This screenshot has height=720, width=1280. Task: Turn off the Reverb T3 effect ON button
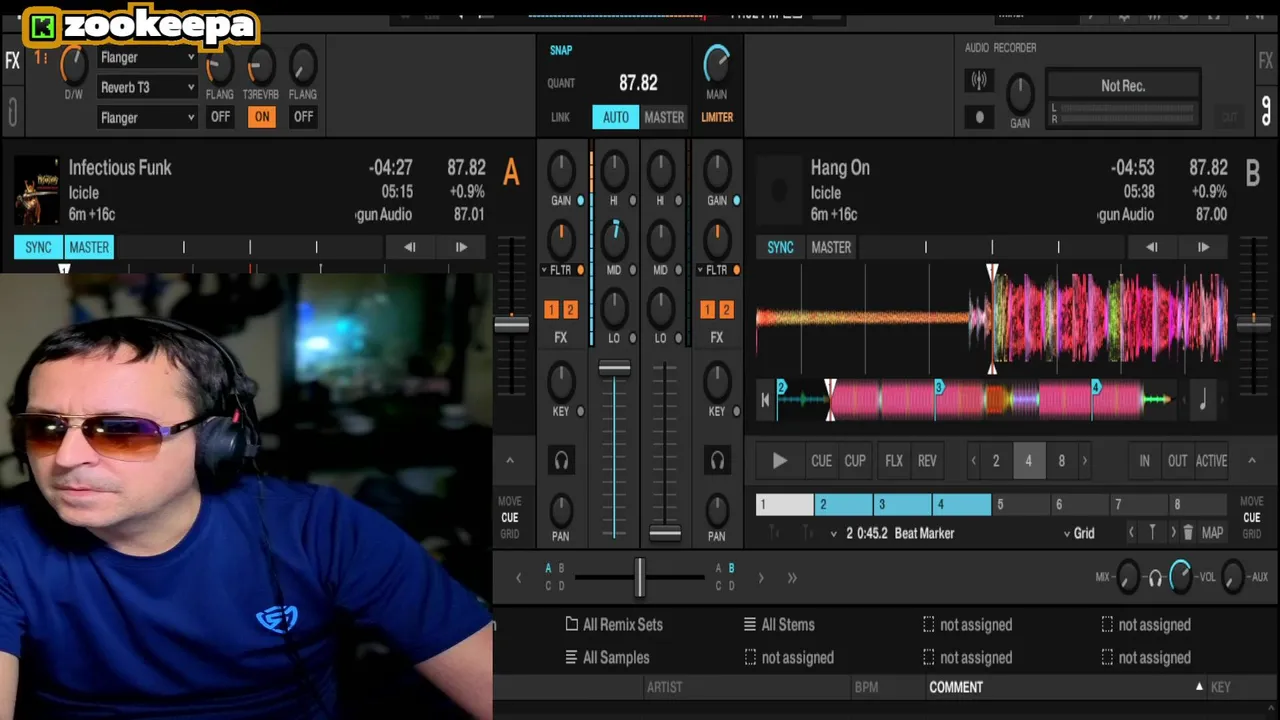[261, 117]
